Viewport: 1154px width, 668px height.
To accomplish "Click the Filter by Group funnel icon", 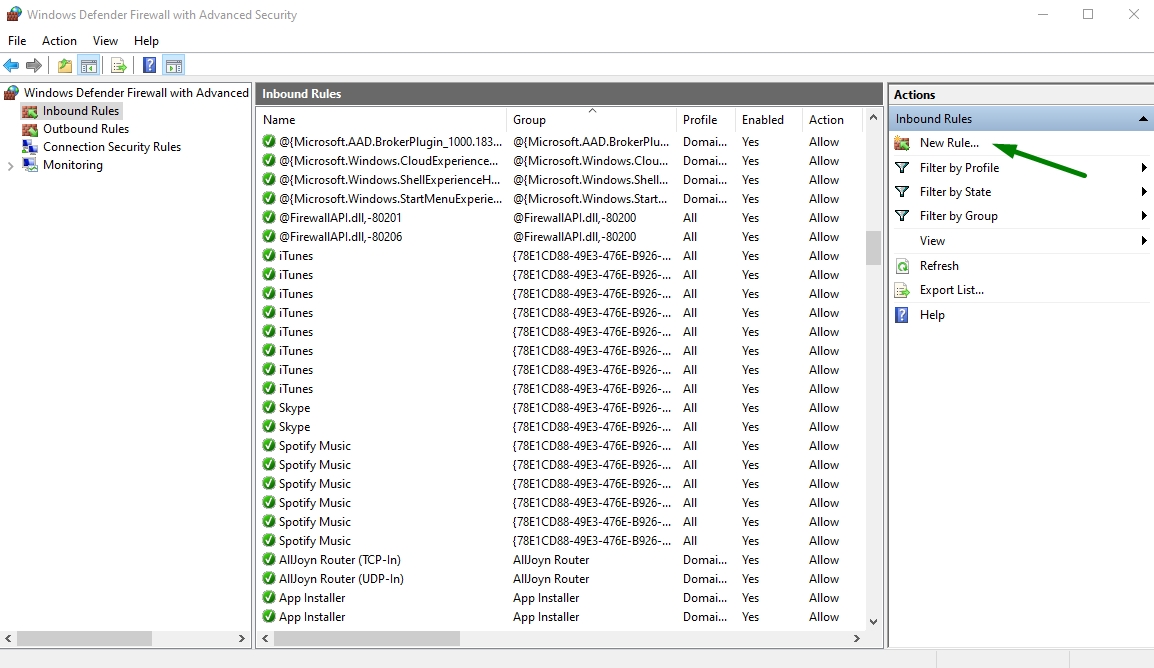I will [x=902, y=216].
